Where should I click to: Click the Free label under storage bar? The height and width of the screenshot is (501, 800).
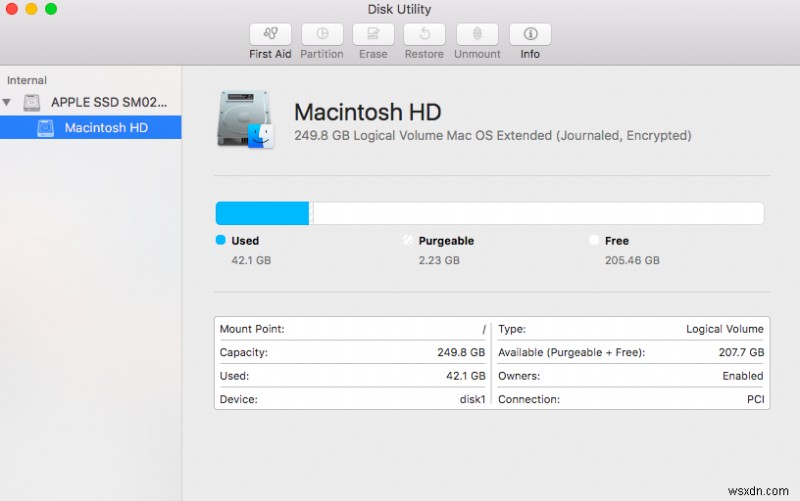[x=617, y=241]
